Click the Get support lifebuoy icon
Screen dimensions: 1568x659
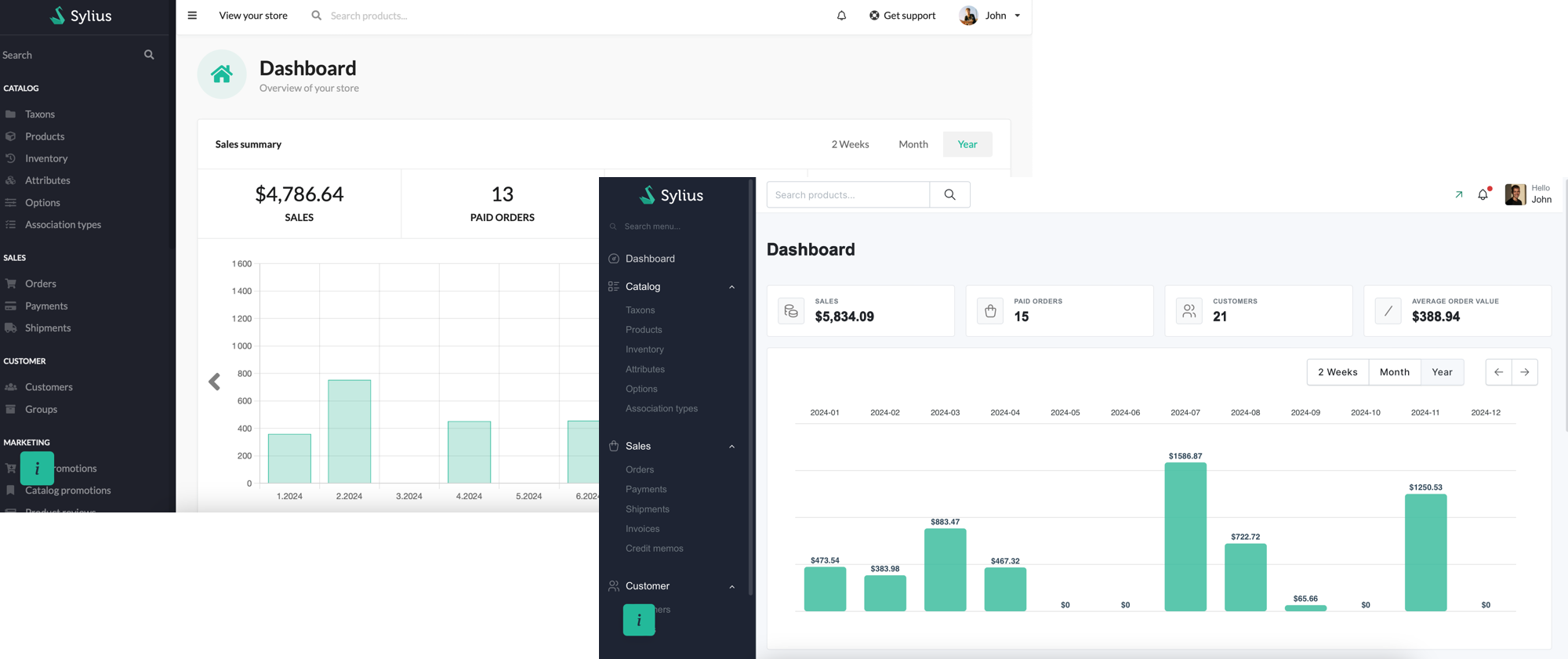click(874, 15)
